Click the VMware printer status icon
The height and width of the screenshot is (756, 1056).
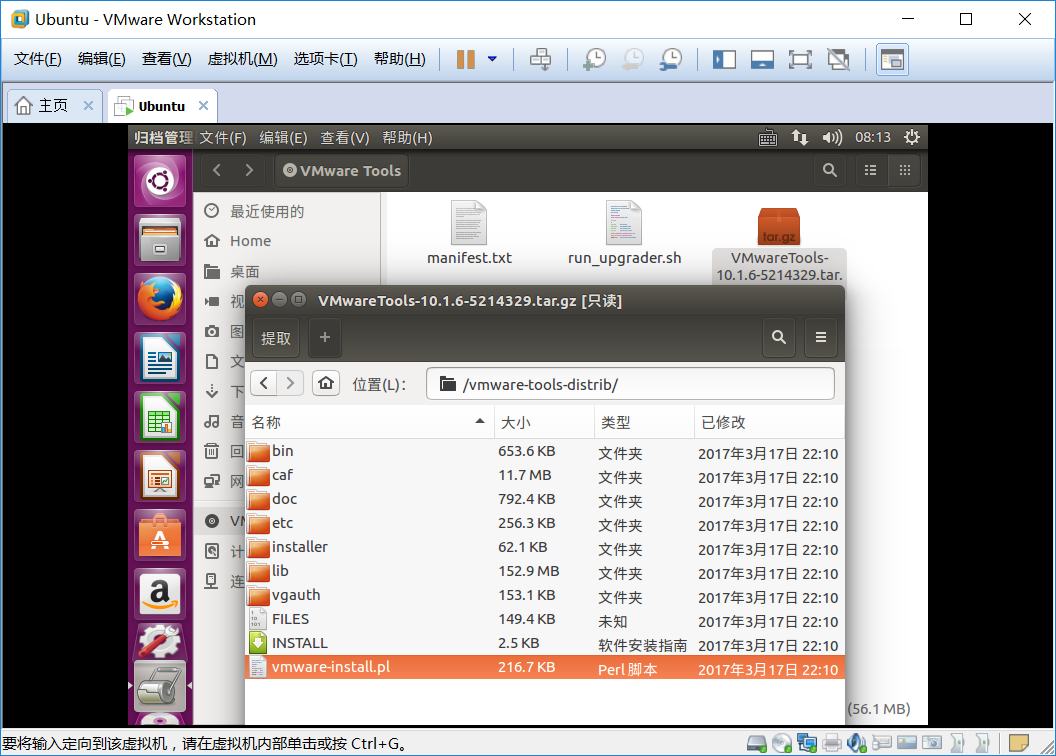click(832, 743)
